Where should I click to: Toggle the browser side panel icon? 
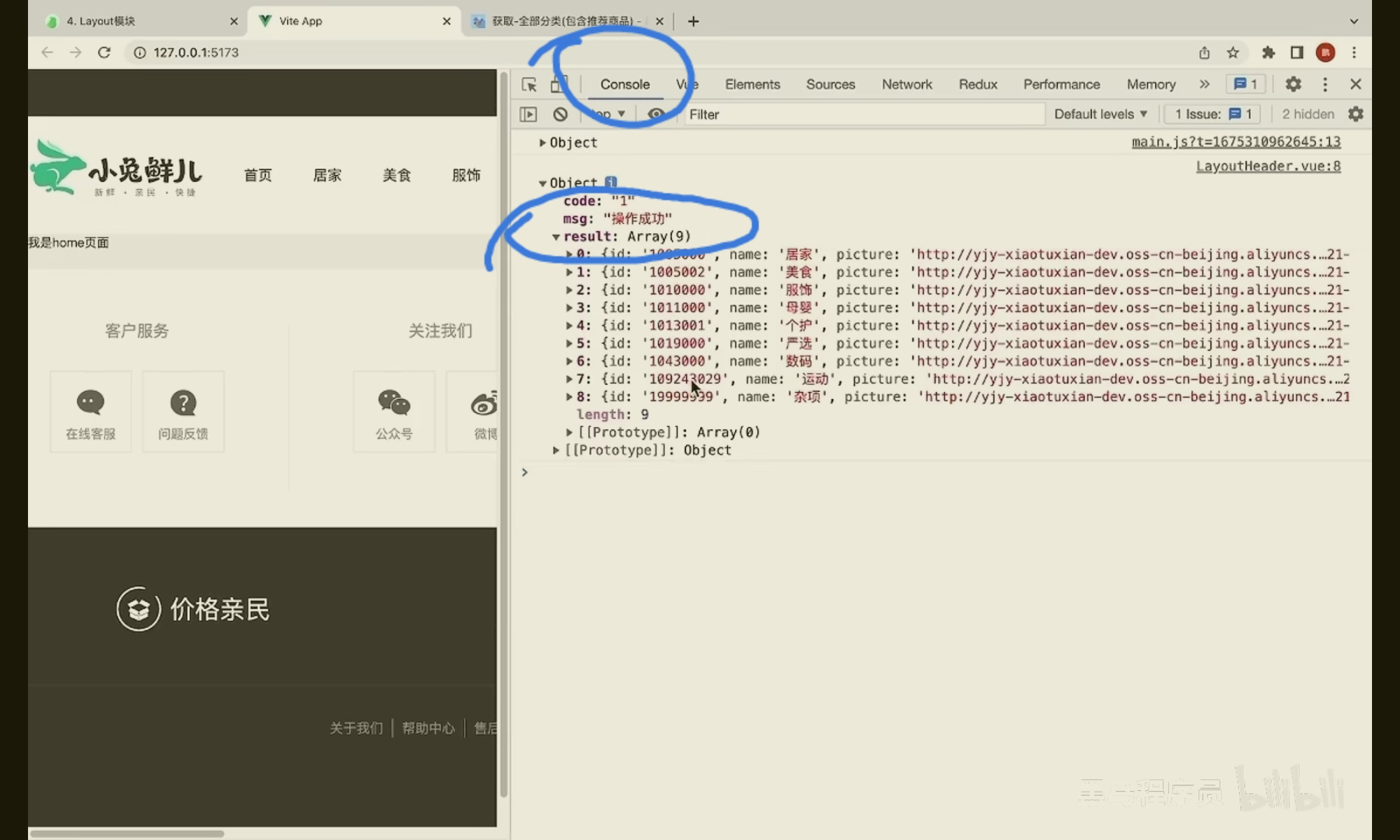pos(1297,52)
